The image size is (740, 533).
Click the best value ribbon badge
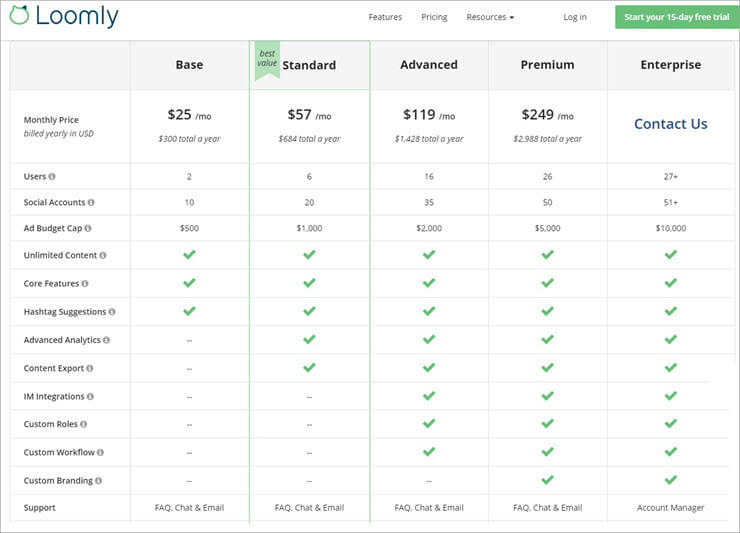267,60
